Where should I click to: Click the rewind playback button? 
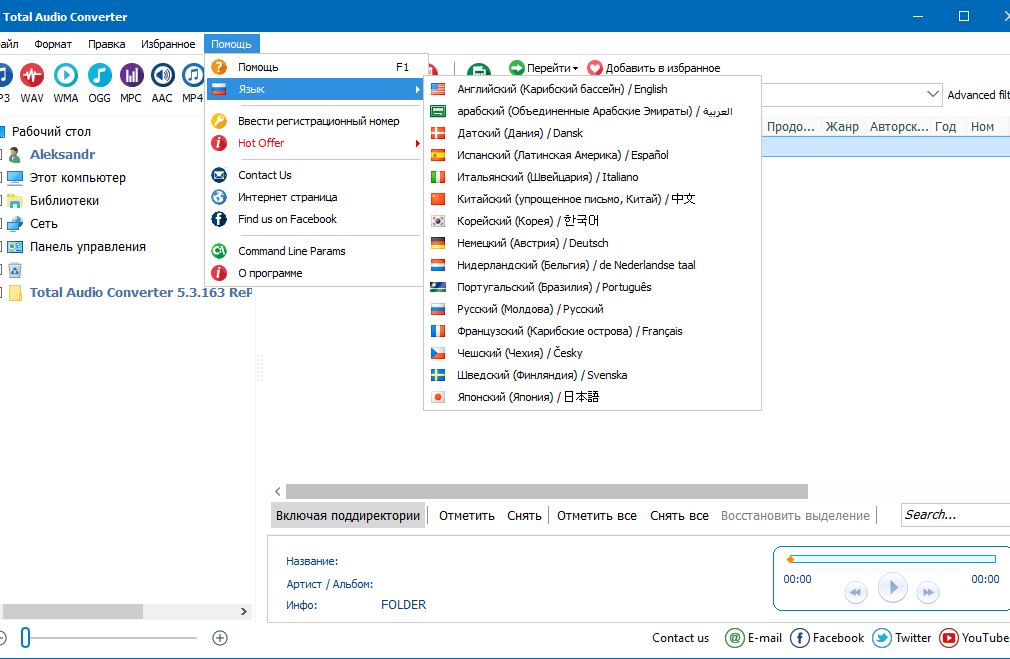[855, 592]
